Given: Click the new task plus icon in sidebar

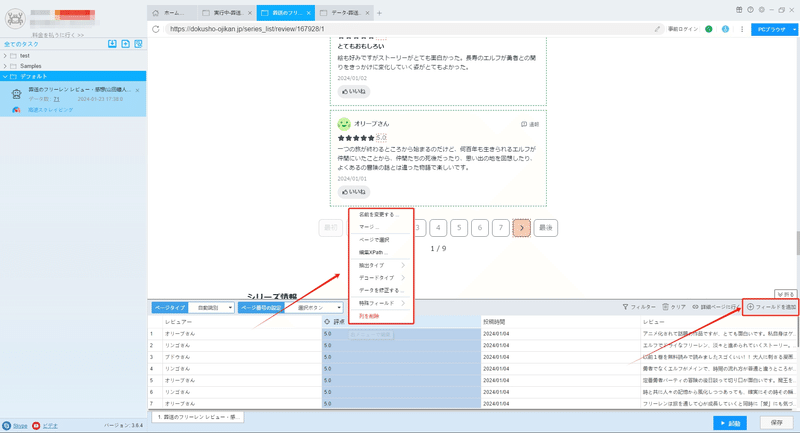Looking at the screenshot, I should pyautogui.click(x=126, y=44).
